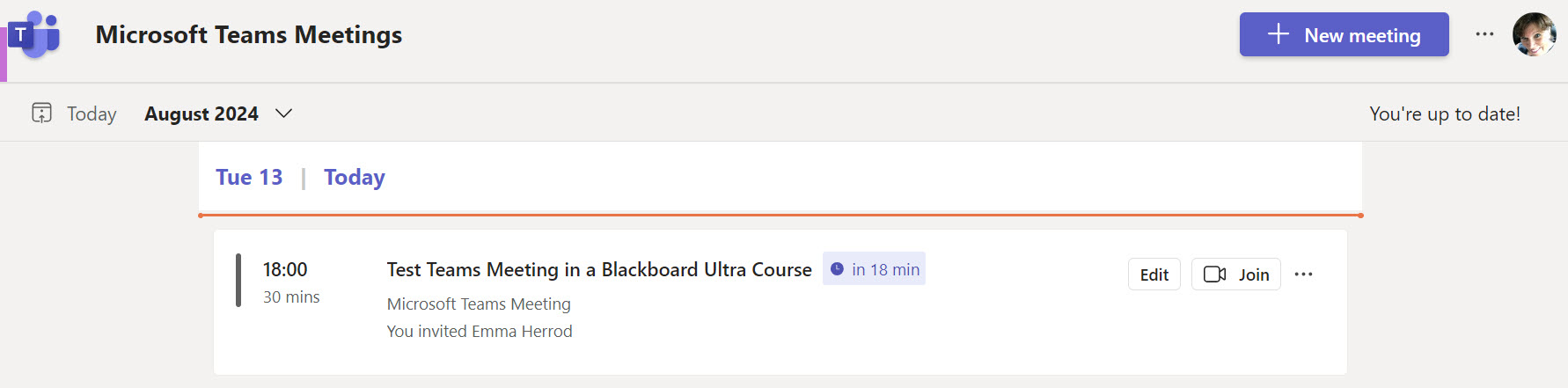1568x388 pixels.
Task: Click the chevron next to August 2024
Action: [x=283, y=113]
